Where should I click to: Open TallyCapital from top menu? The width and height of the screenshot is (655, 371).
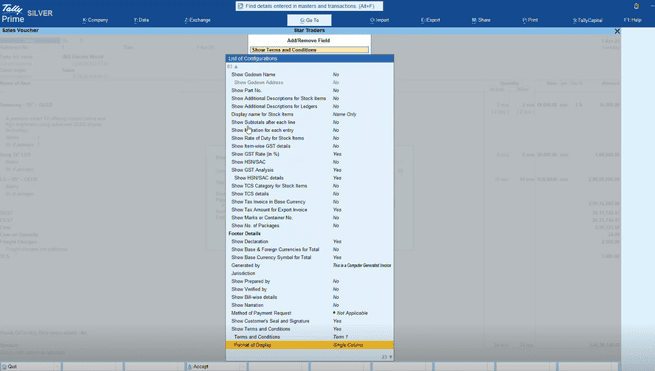tap(588, 20)
